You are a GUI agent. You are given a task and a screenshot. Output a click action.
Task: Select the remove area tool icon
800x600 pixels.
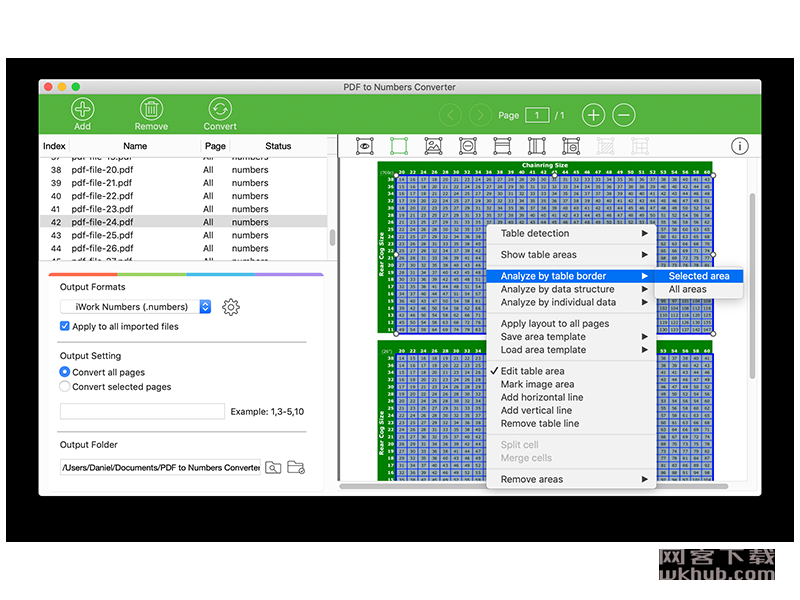click(x=468, y=146)
